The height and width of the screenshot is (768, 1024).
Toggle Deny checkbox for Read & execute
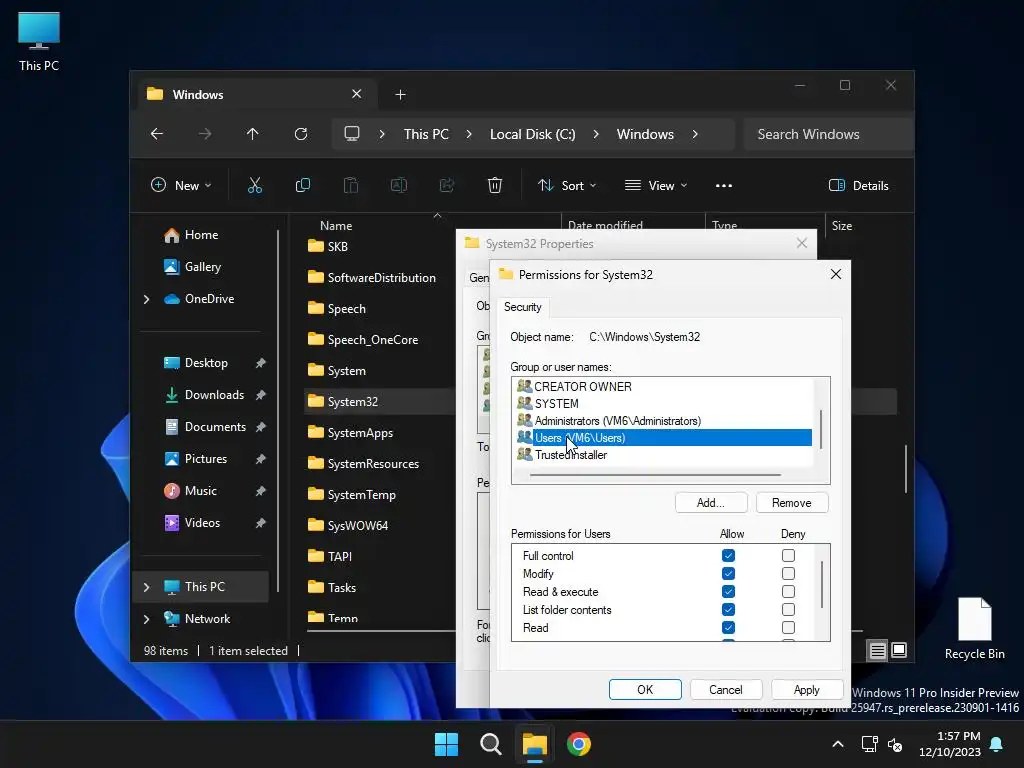(x=788, y=592)
